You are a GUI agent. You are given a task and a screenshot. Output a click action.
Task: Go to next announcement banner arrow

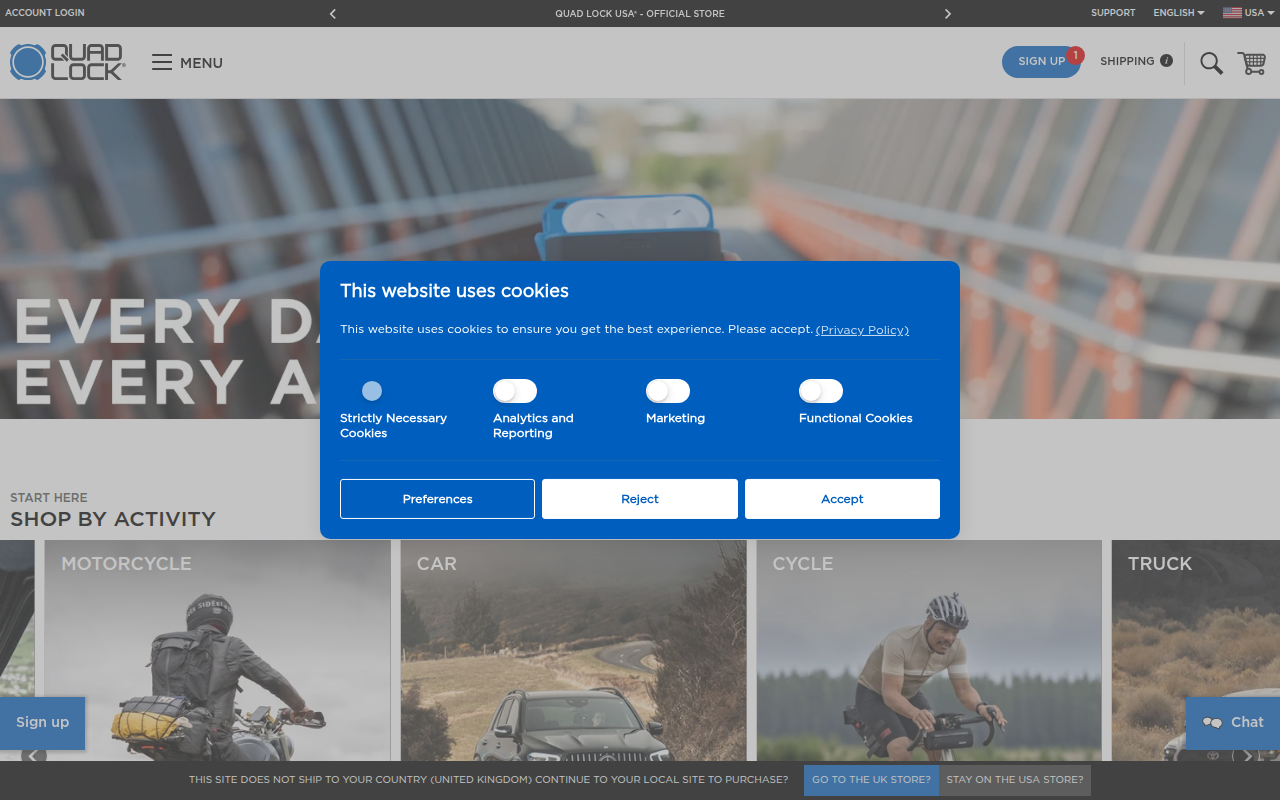[x=947, y=14]
